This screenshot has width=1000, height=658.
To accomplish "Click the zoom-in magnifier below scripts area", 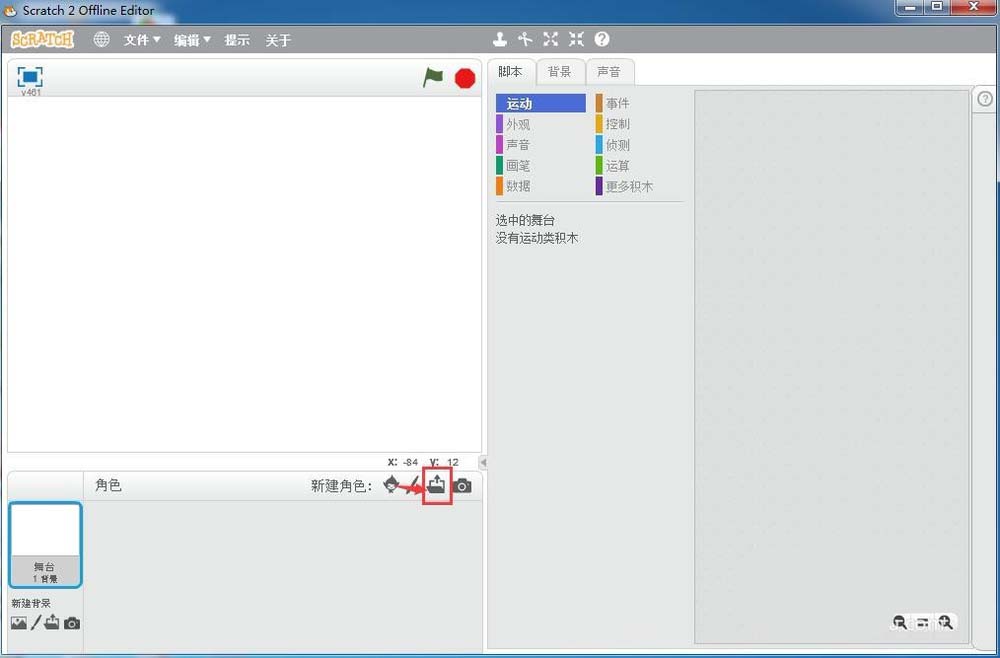I will 946,623.
